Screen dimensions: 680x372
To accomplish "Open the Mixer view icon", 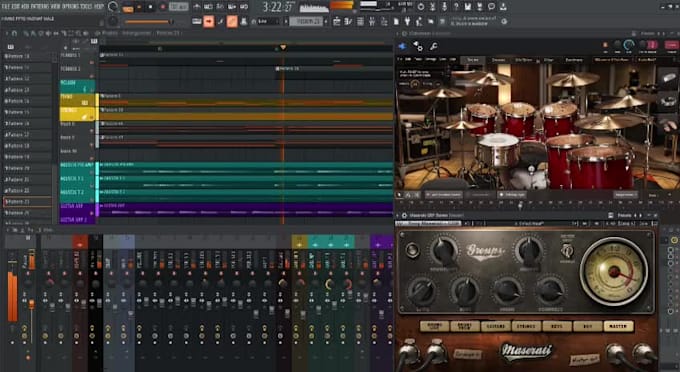I will tap(372, 21).
